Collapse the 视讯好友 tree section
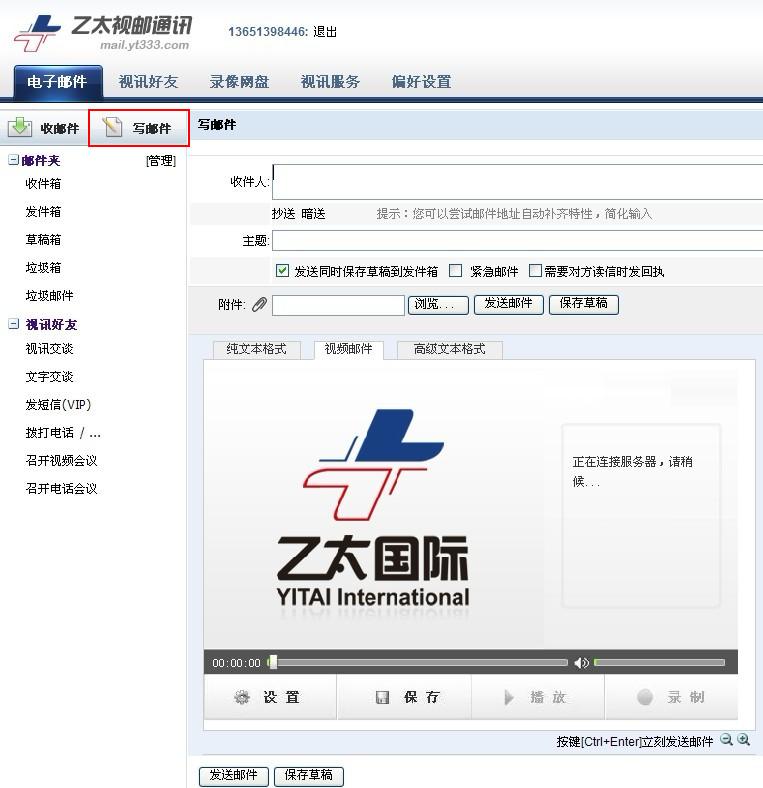The image size is (763, 788). pos(14,324)
